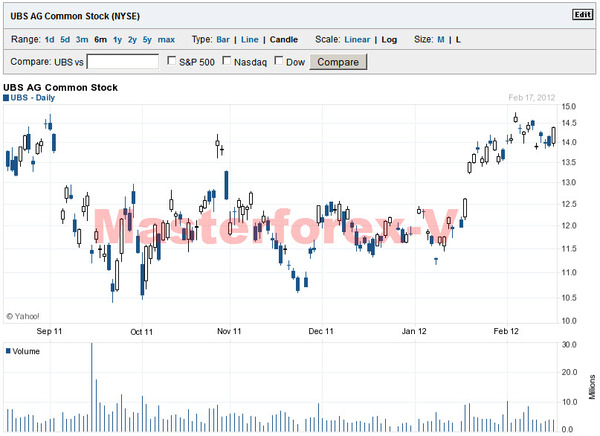Switch range to 1y

pyautogui.click(x=117, y=40)
